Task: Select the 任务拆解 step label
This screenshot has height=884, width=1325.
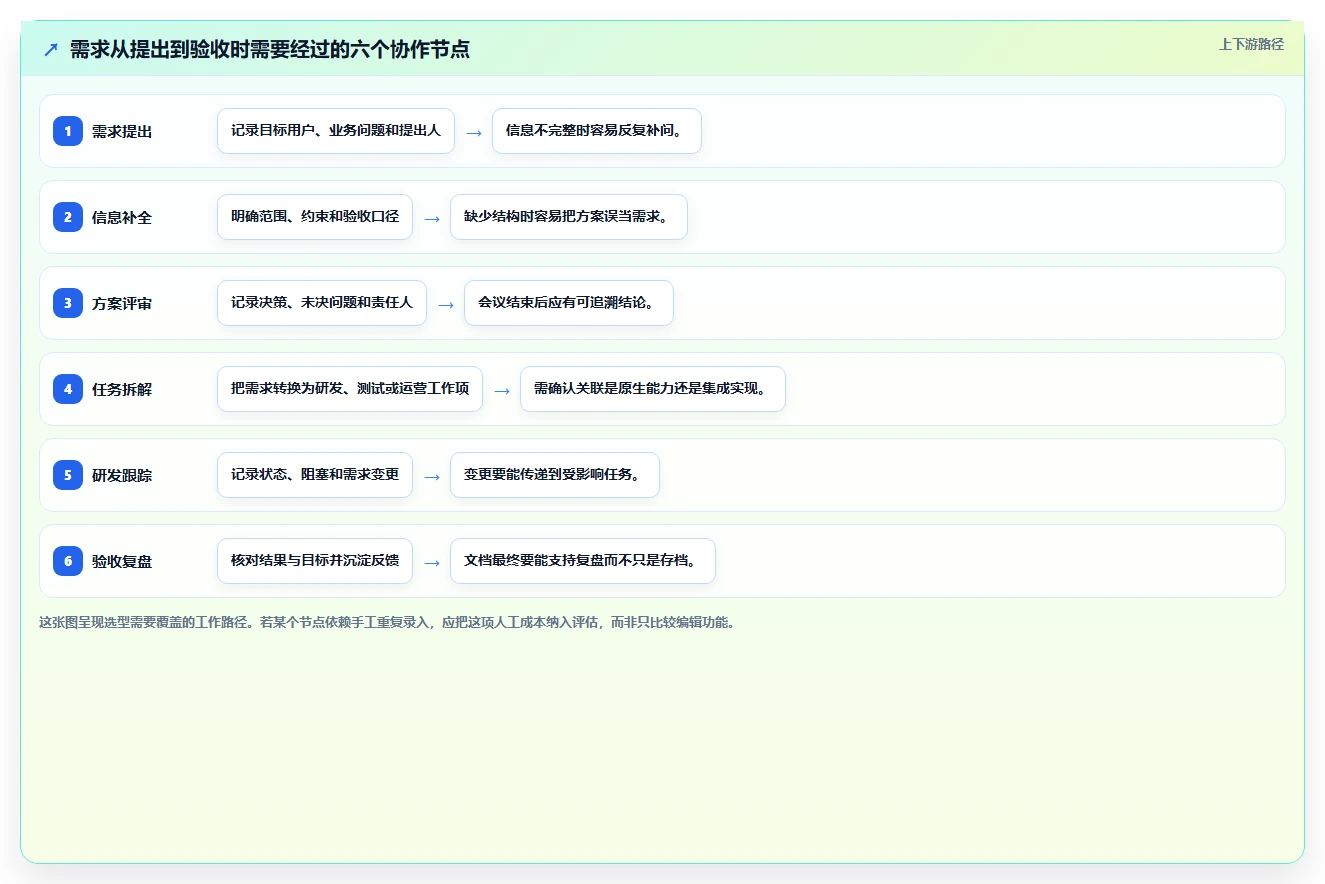Action: click(x=122, y=389)
